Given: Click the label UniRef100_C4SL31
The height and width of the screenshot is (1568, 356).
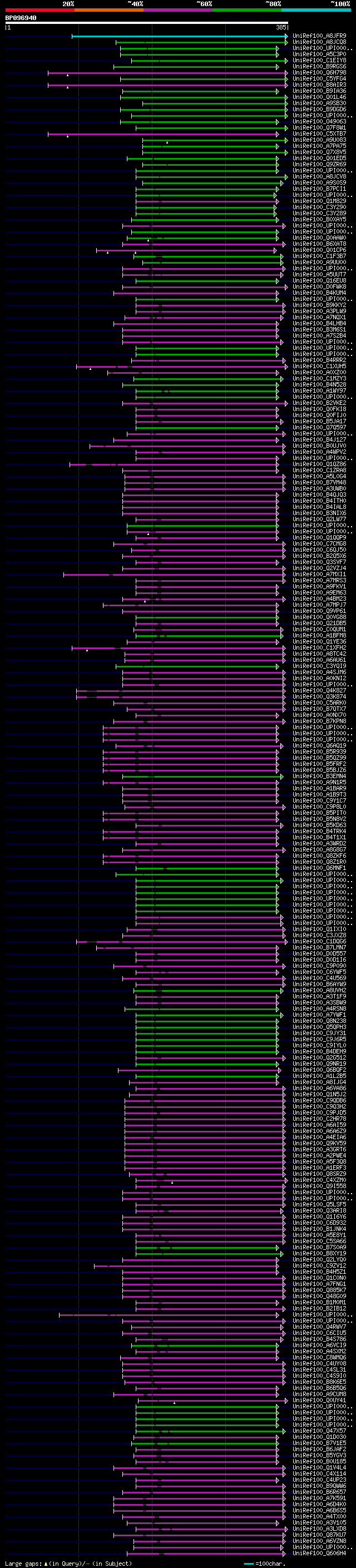Looking at the screenshot, I should tap(319, 1369).
